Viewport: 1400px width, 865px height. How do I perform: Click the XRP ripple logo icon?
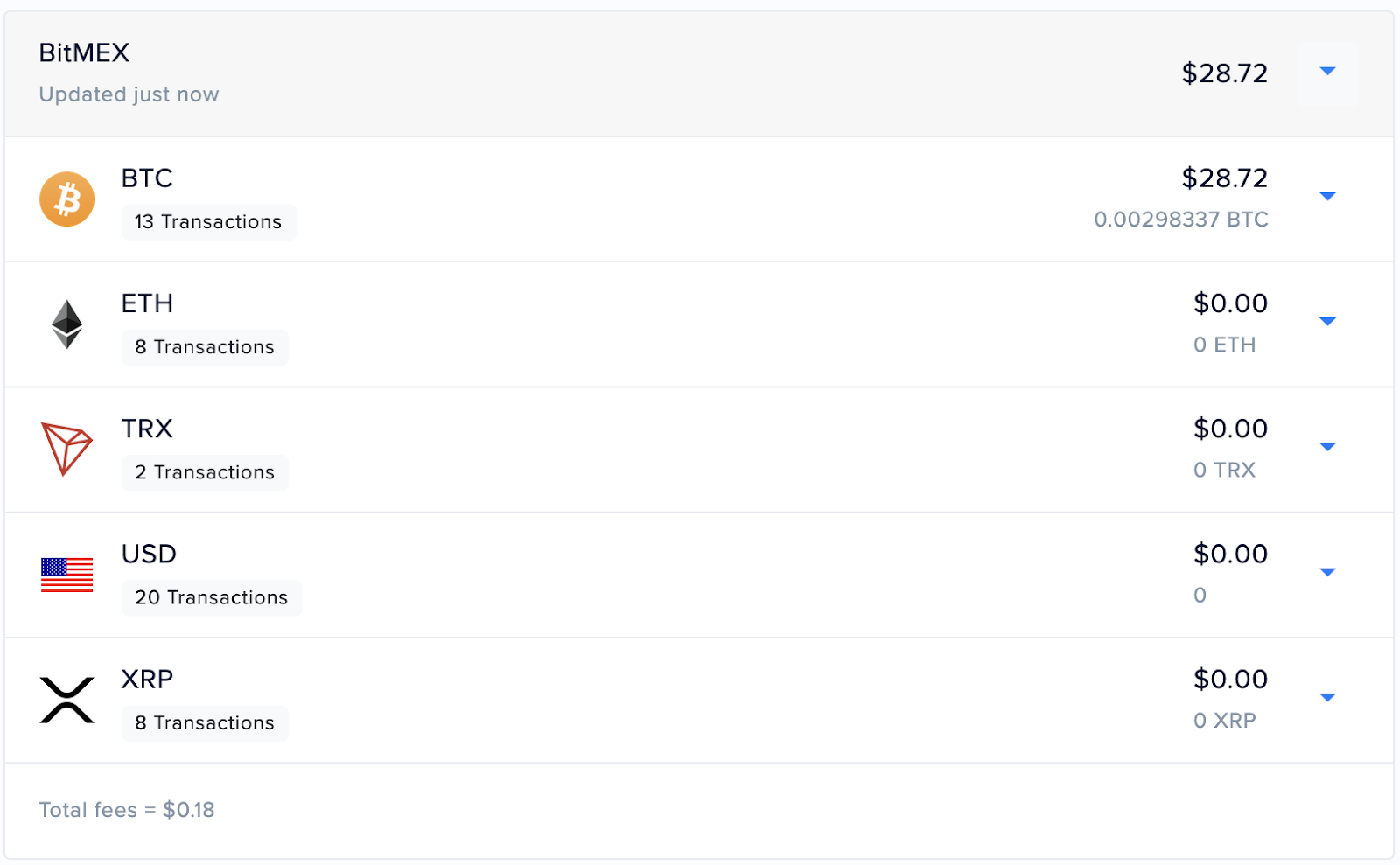click(66, 700)
